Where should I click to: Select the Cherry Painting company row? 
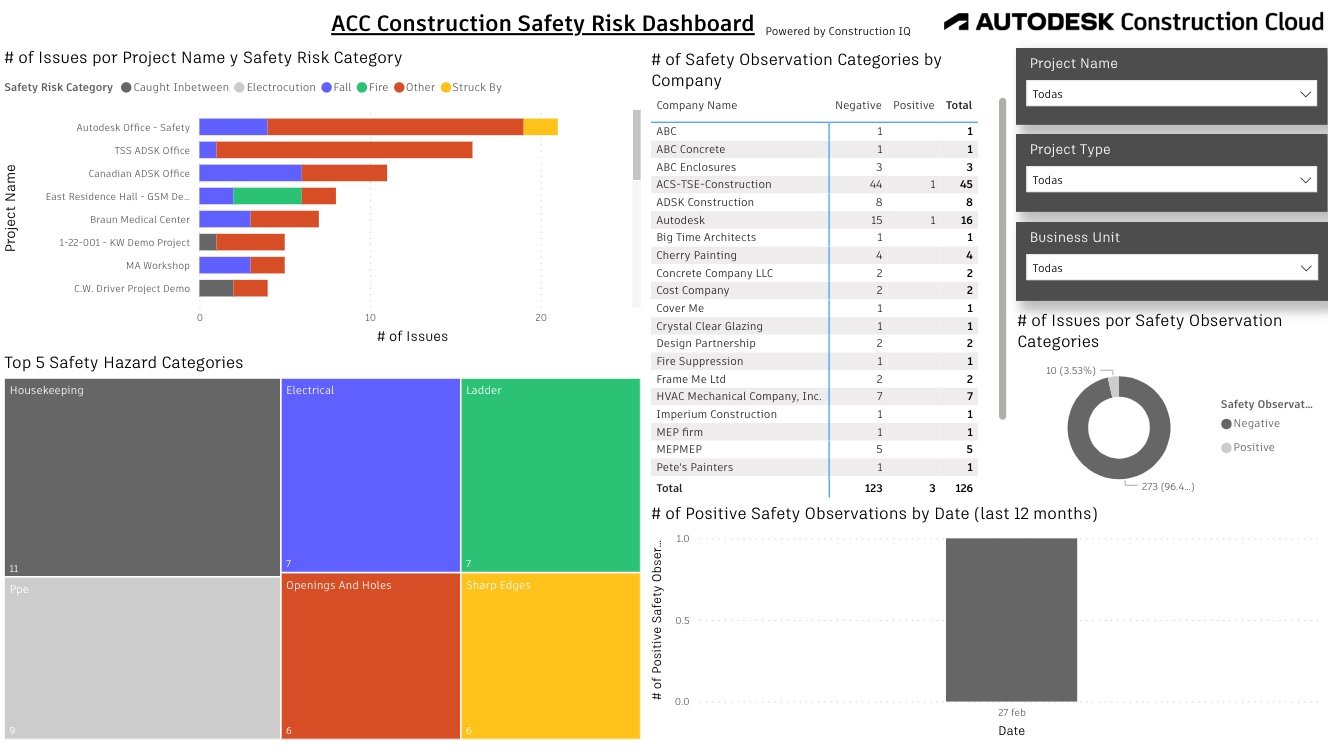click(x=814, y=255)
